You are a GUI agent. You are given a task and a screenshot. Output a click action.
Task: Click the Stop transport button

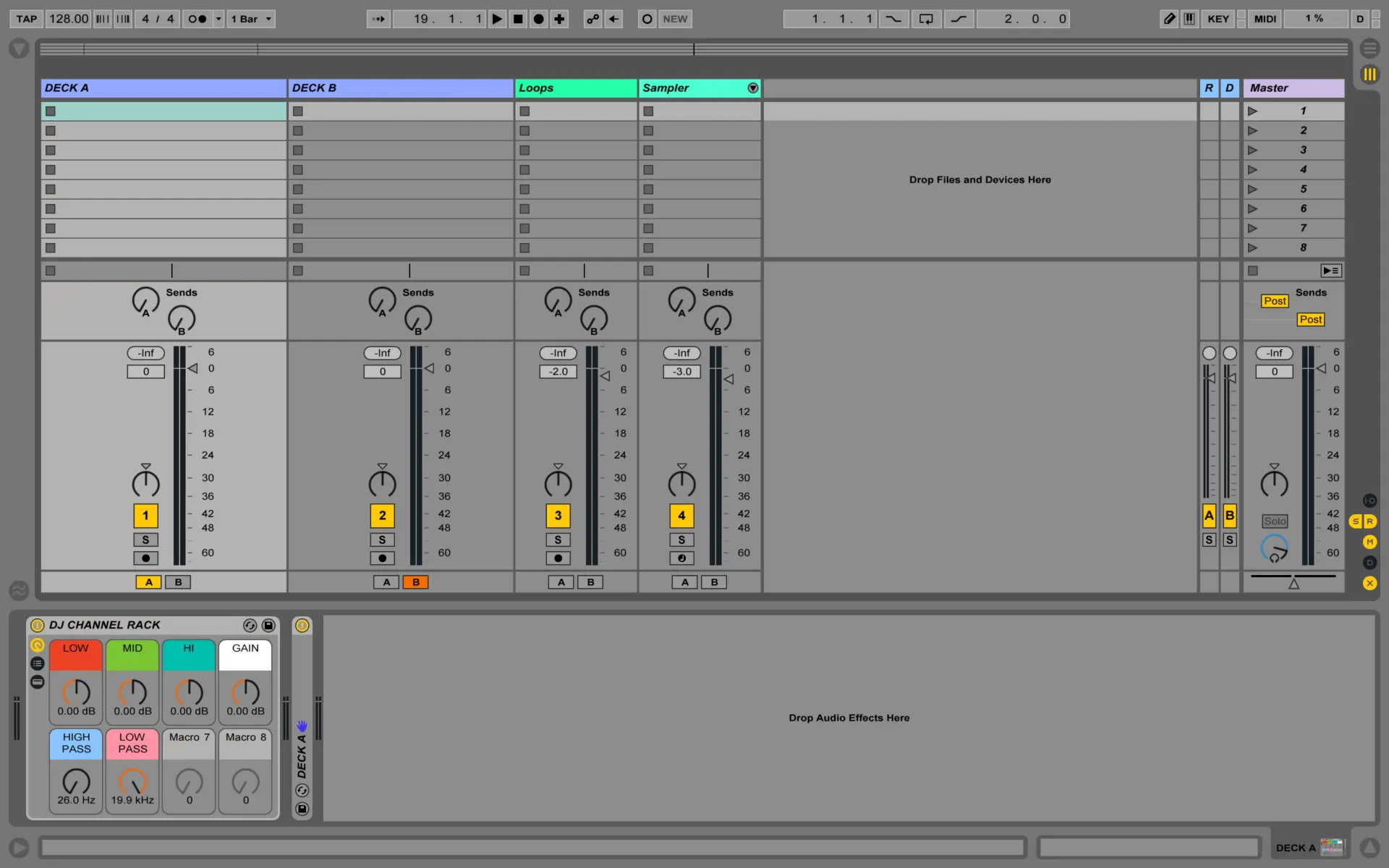[x=518, y=19]
